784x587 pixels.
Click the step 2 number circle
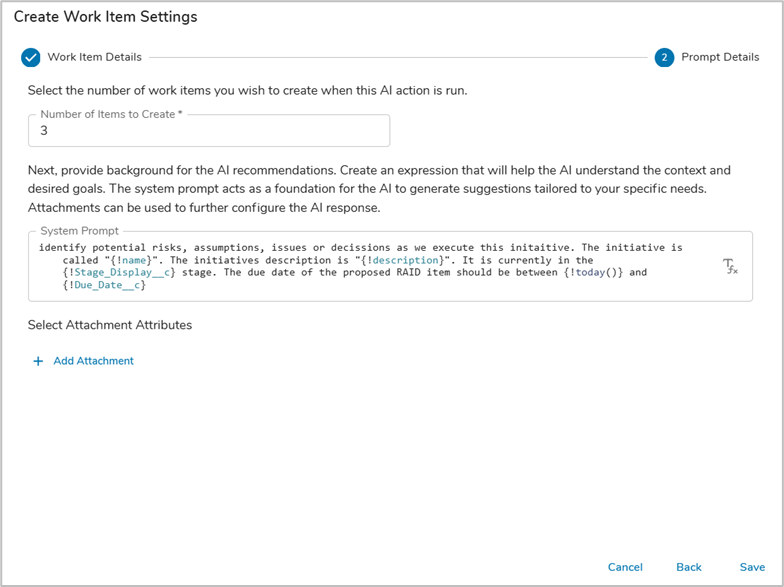pos(664,57)
